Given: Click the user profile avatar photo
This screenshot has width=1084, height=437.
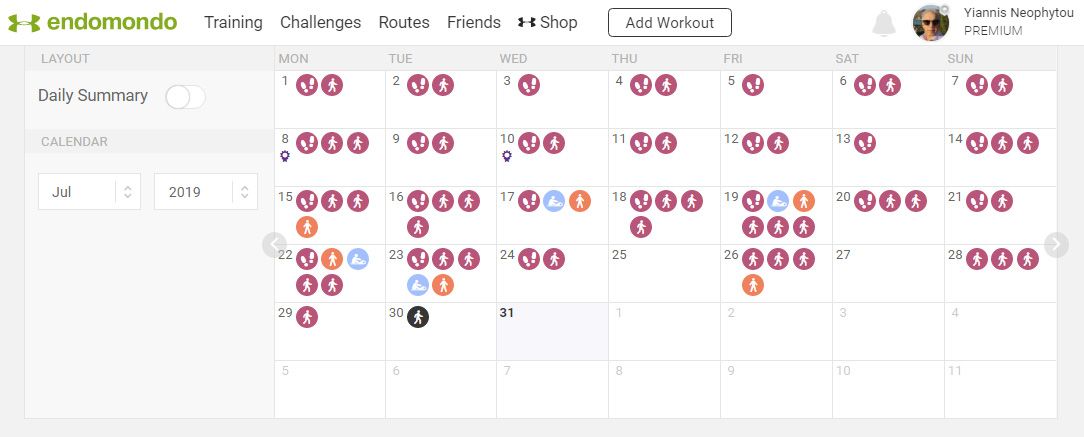Looking at the screenshot, I should (x=931, y=23).
